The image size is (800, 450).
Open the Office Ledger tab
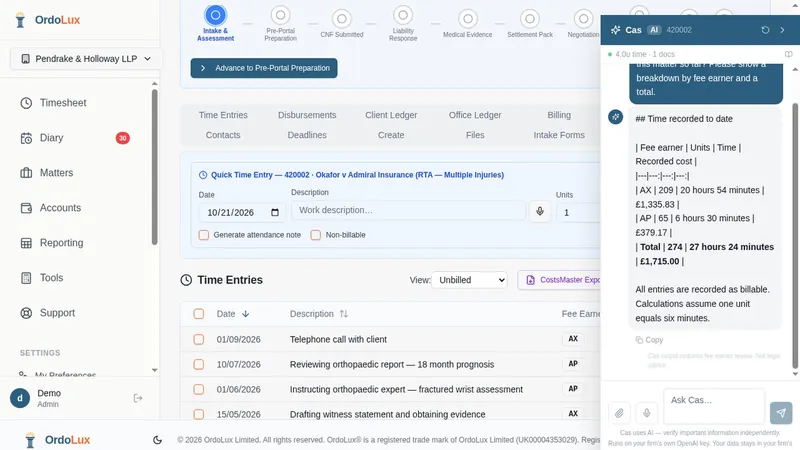(x=475, y=115)
